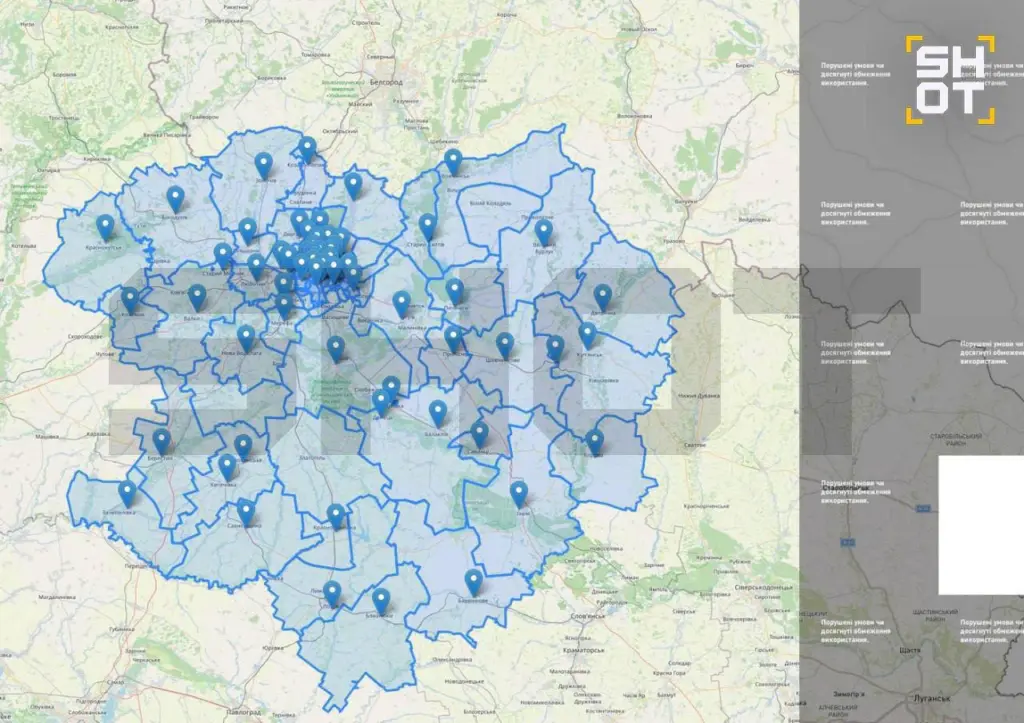Viewport: 1024px width, 723px height.
Task: Click the Ізюм map pin
Action: tap(519, 493)
